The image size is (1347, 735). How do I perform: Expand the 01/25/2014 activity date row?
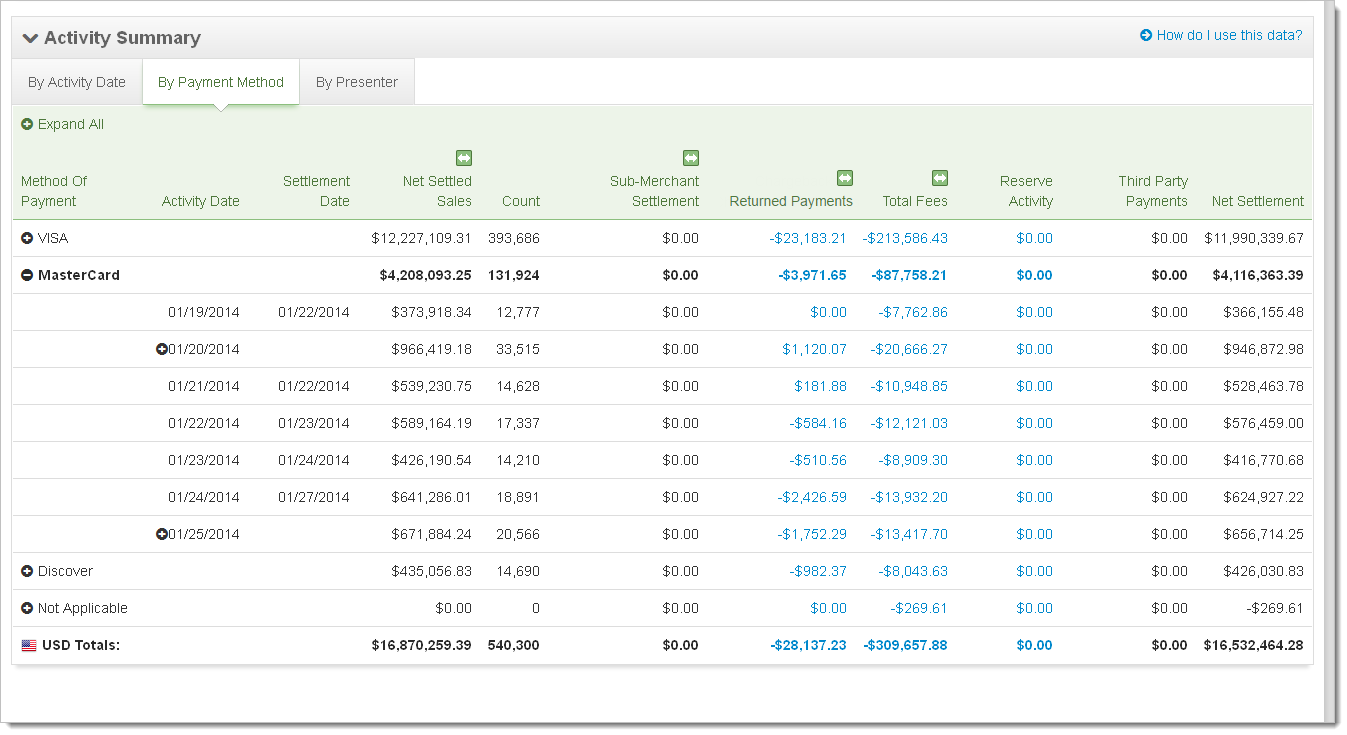tap(162, 535)
